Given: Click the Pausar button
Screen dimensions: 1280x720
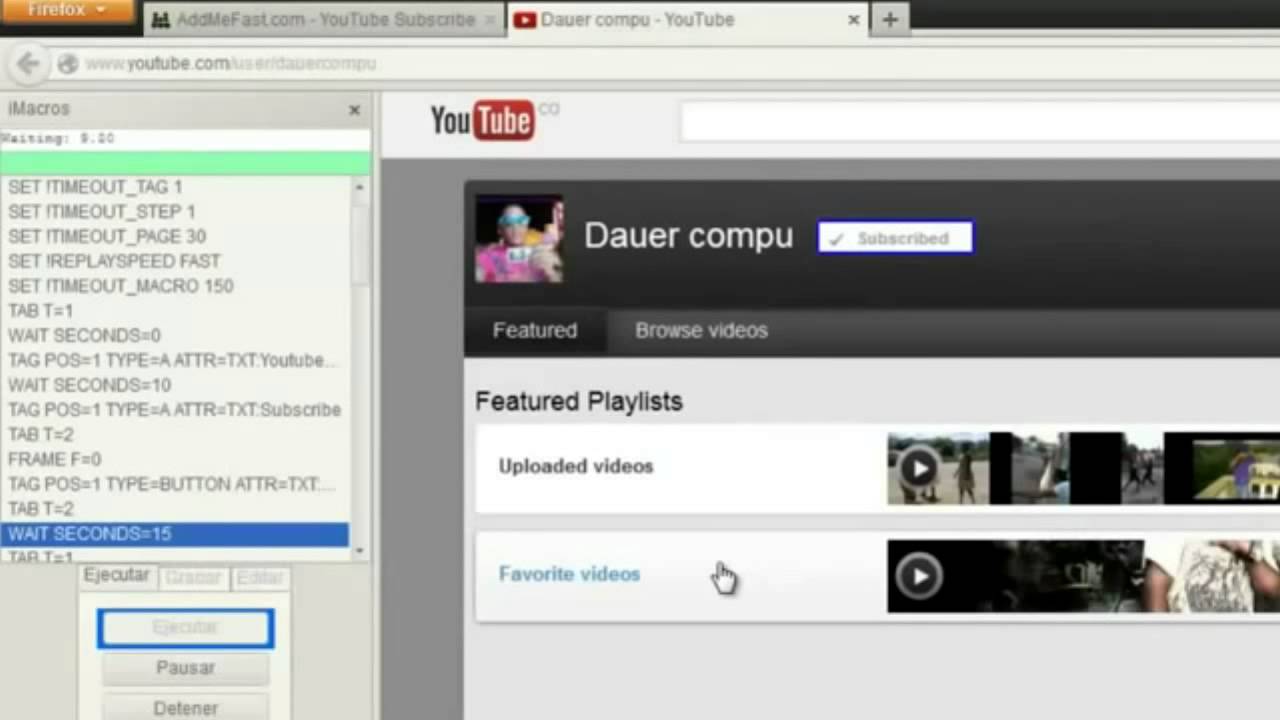Looking at the screenshot, I should 185,668.
